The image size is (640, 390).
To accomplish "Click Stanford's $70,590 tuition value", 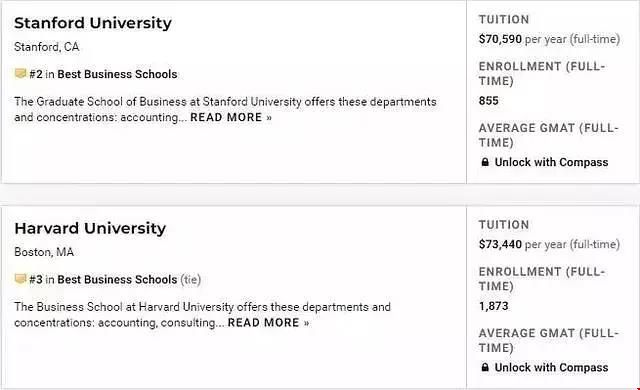I will click(x=500, y=39).
